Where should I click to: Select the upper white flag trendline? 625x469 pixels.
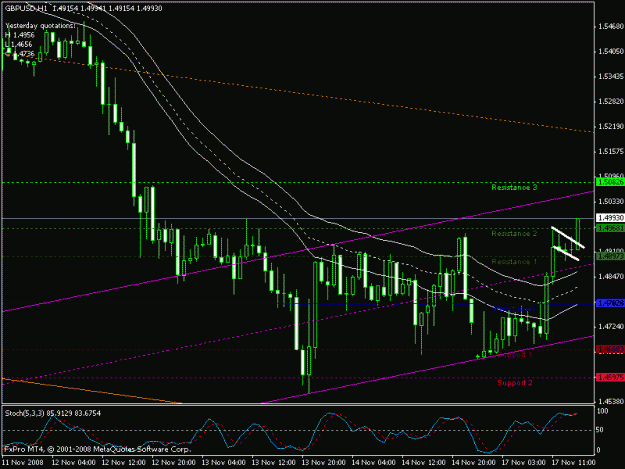click(568, 237)
